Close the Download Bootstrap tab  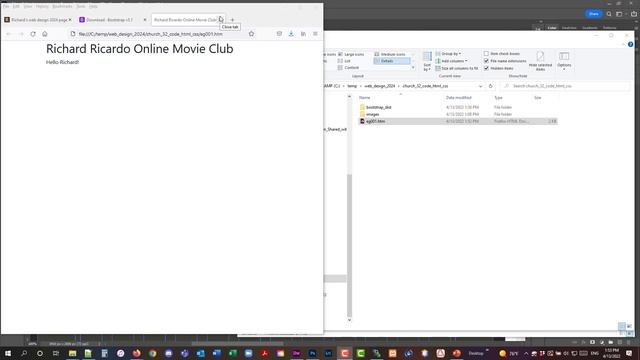(145, 20)
